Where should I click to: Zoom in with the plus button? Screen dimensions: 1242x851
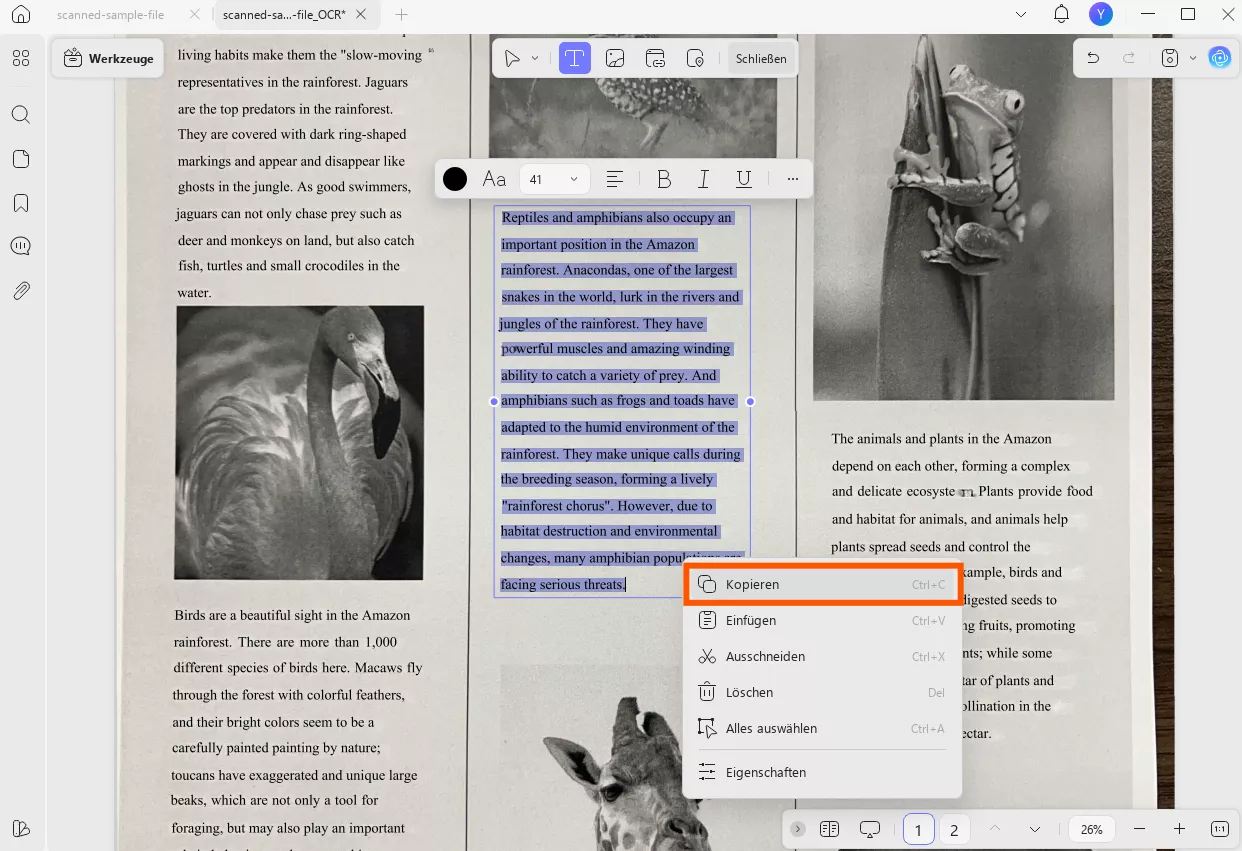pos(1179,829)
